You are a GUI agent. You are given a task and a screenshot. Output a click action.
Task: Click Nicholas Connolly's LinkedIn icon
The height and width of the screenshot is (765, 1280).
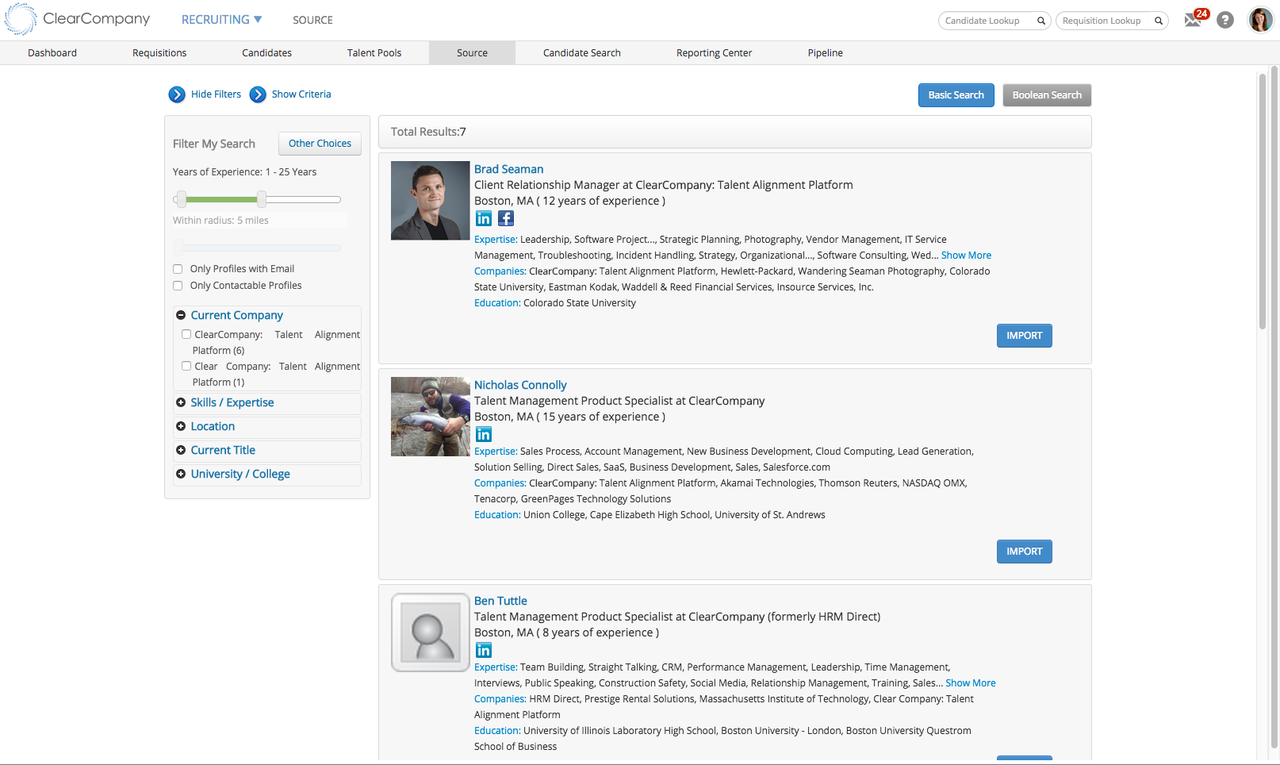[484, 433]
